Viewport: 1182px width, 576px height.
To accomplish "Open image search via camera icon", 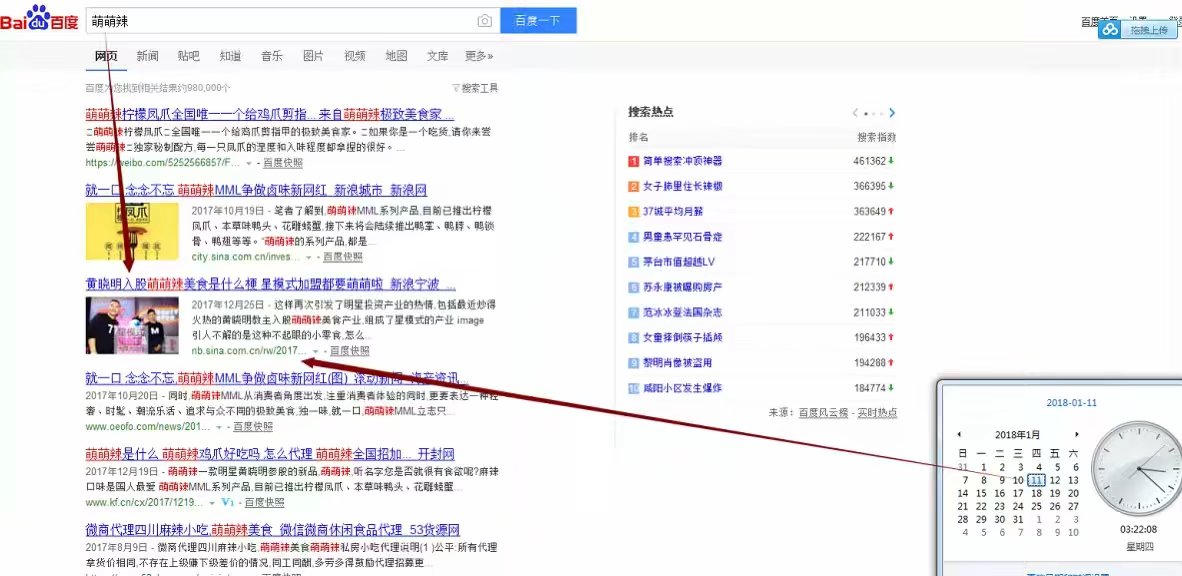I will tap(485, 21).
